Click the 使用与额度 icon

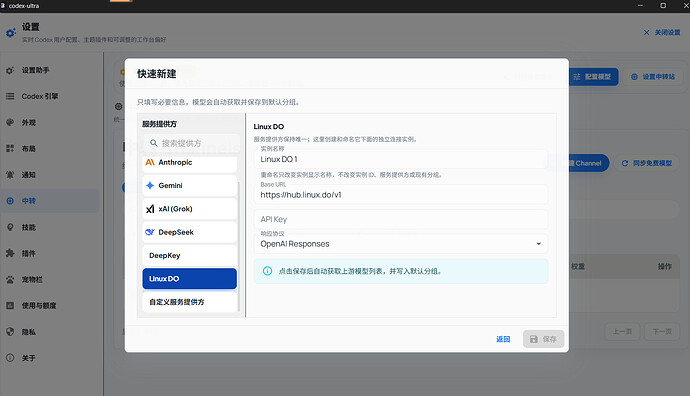[10, 305]
